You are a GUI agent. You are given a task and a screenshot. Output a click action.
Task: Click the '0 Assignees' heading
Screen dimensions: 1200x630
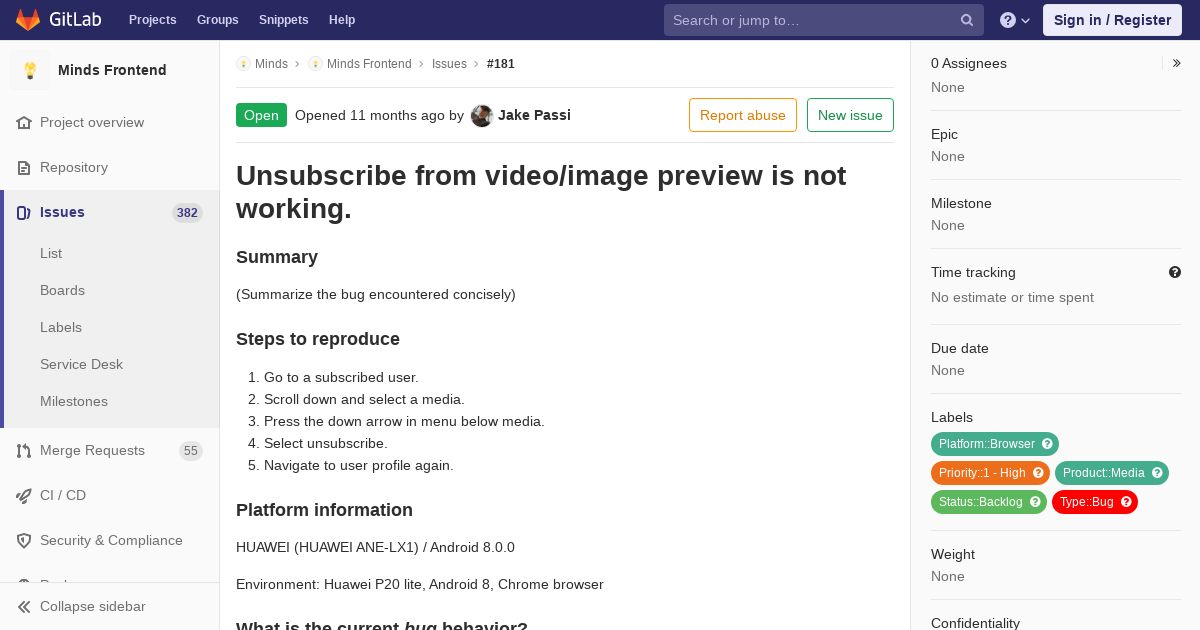click(969, 64)
